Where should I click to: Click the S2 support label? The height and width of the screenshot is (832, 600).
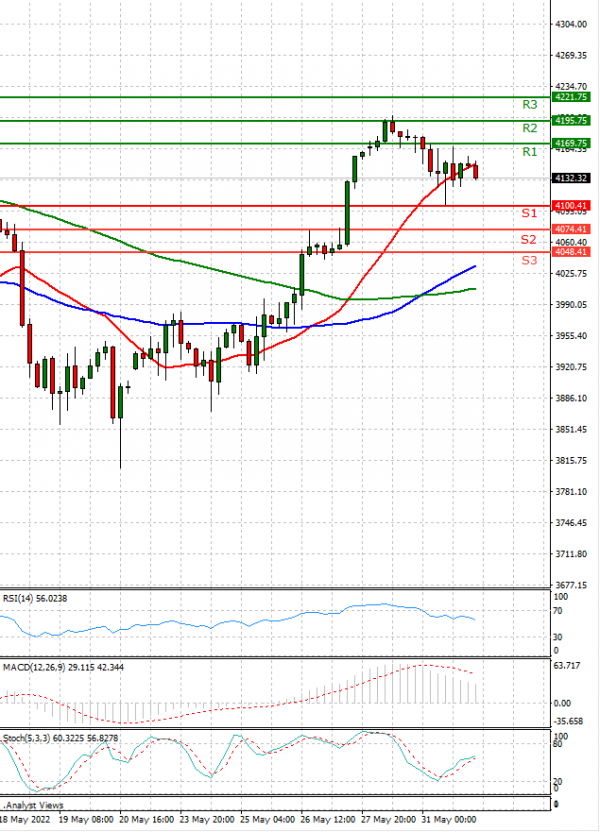click(x=530, y=240)
